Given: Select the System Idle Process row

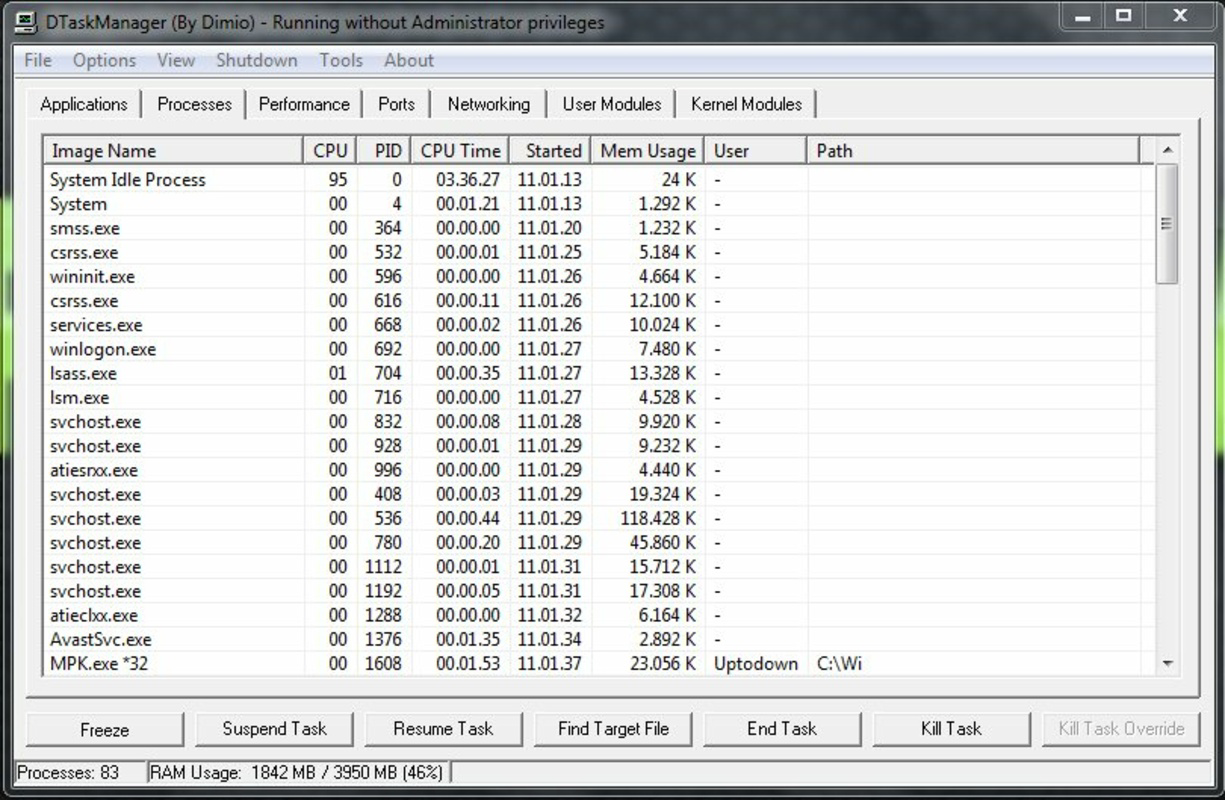Looking at the screenshot, I should 598,180.
